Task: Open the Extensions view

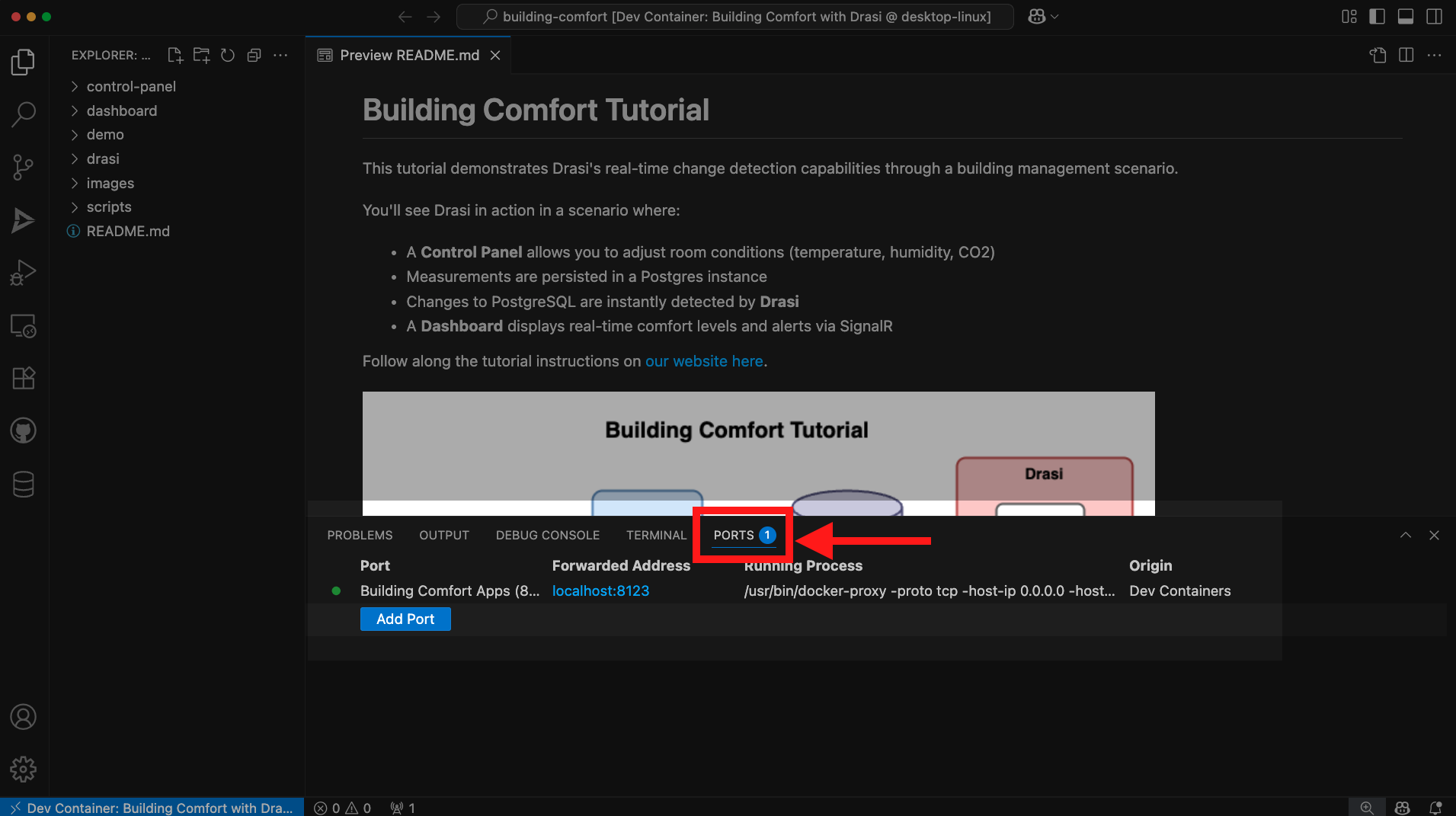Action: pos(23,378)
